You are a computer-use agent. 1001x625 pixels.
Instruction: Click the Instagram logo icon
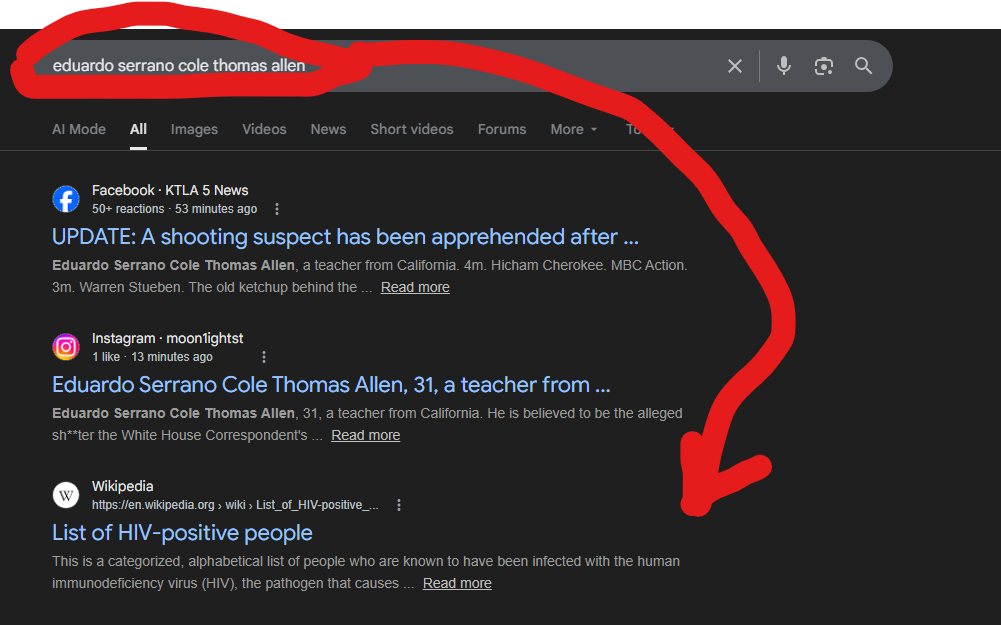pyautogui.click(x=66, y=347)
